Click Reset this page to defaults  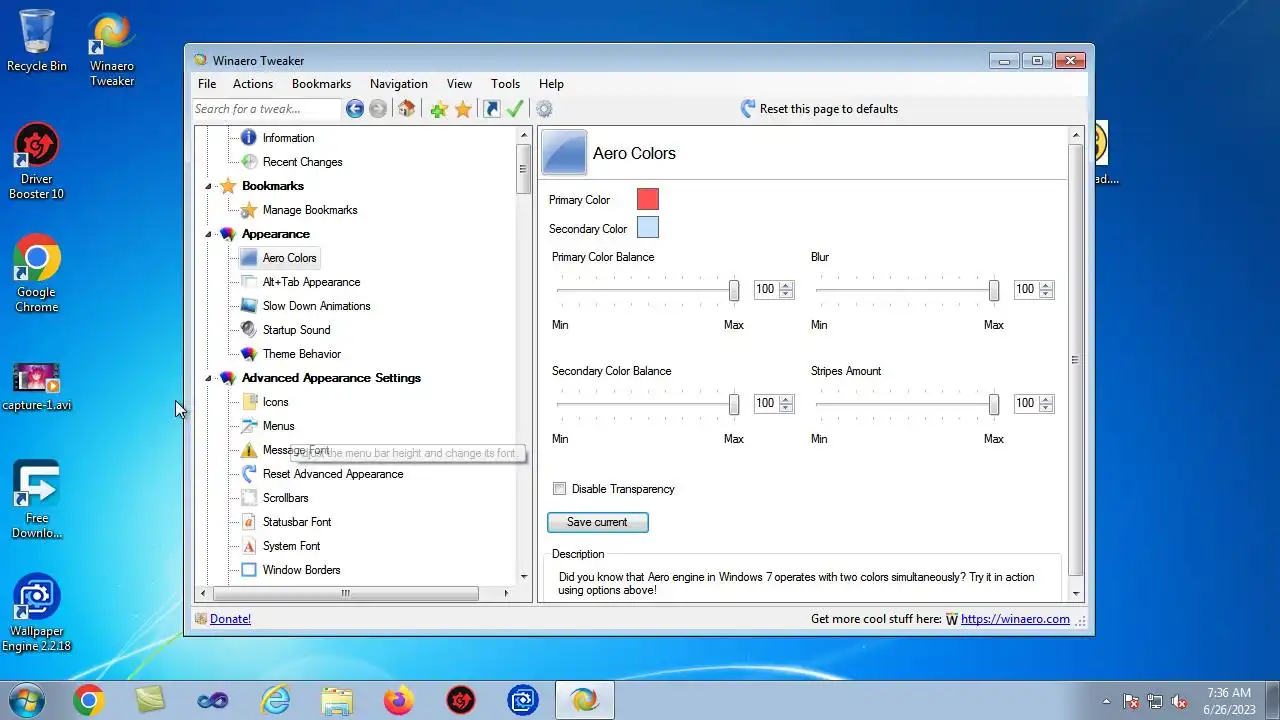pos(819,109)
